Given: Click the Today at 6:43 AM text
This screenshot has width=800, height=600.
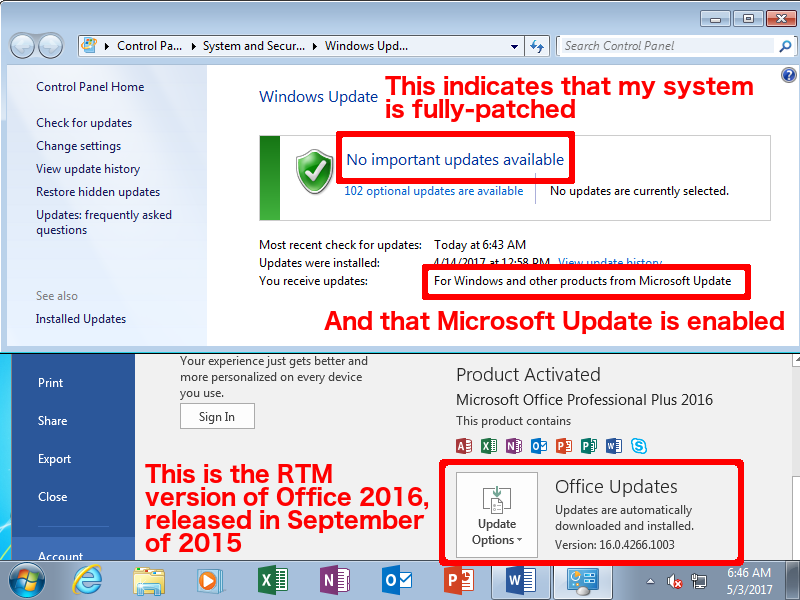Looking at the screenshot, I should tap(480, 245).
